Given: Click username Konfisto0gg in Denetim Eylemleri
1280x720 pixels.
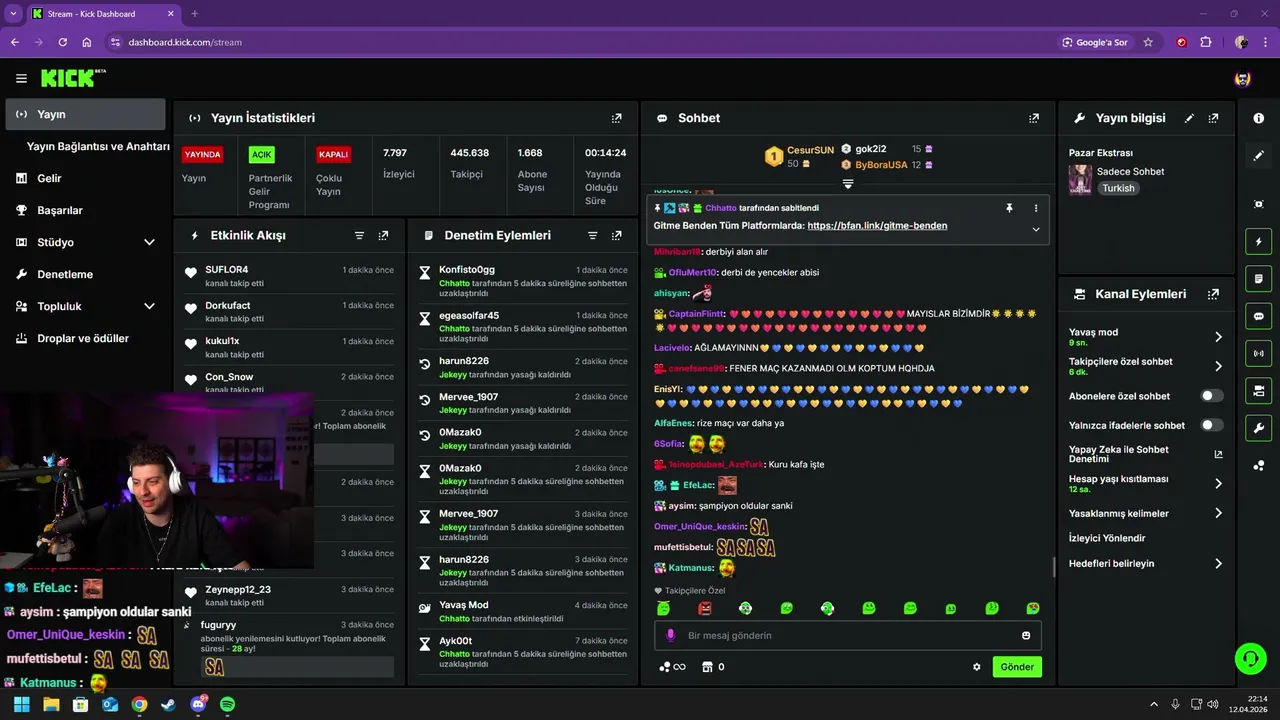Looking at the screenshot, I should point(467,270).
